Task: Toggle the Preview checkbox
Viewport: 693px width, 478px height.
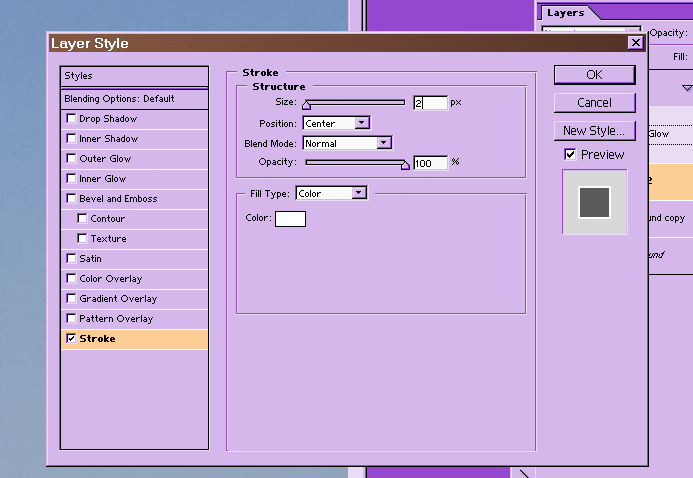Action: (570, 155)
